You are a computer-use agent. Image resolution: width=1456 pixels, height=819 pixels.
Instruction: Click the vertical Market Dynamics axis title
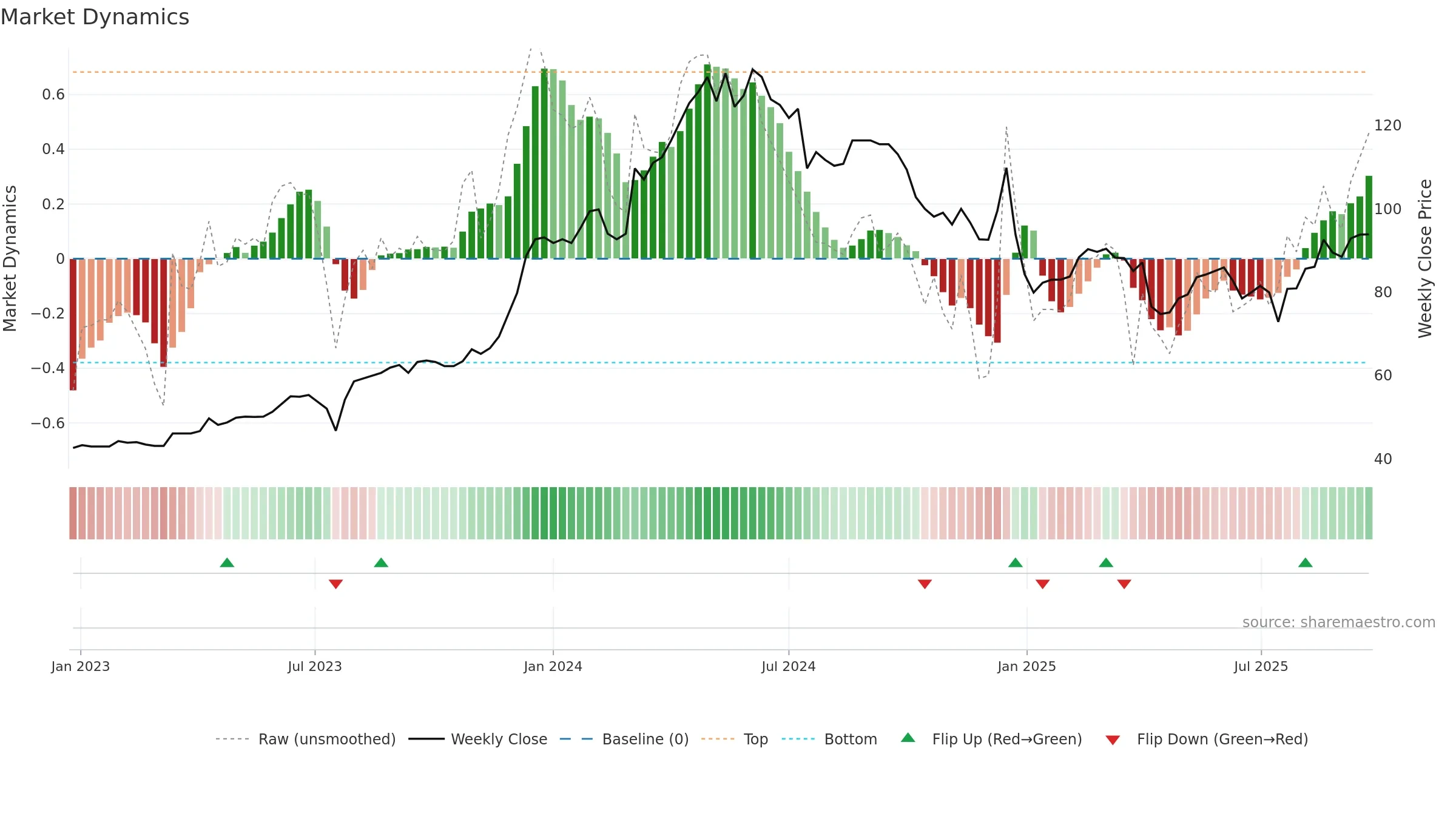coord(10,258)
